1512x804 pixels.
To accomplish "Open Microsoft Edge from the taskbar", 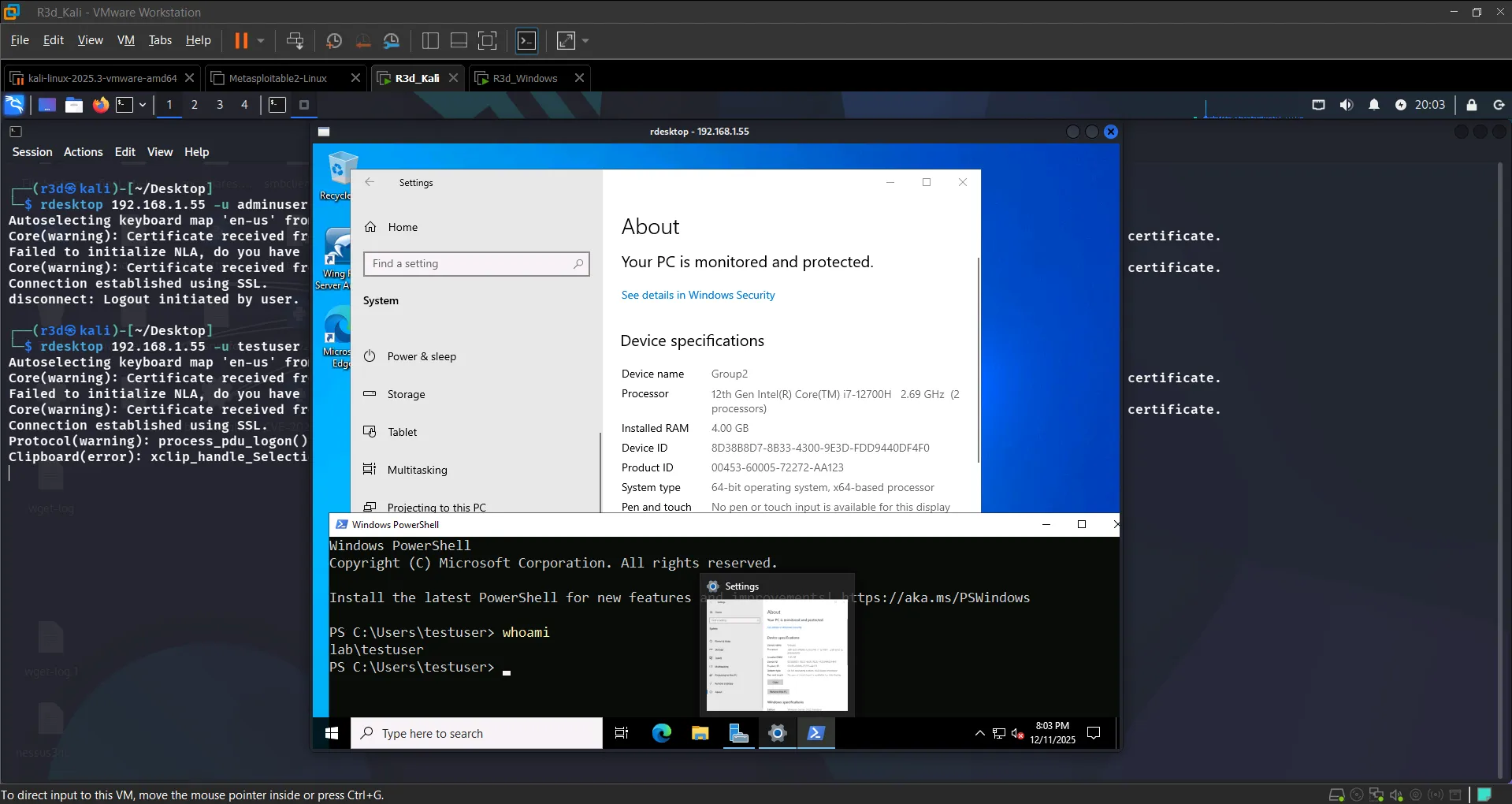I will pos(661,733).
